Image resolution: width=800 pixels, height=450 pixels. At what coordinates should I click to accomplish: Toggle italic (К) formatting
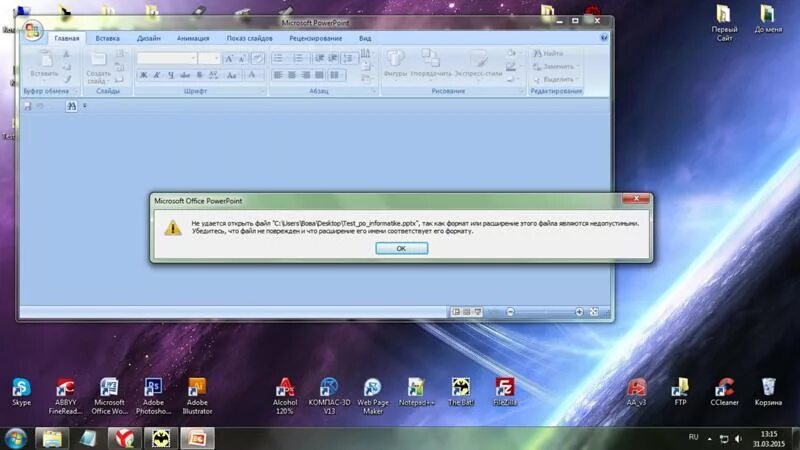(157, 75)
